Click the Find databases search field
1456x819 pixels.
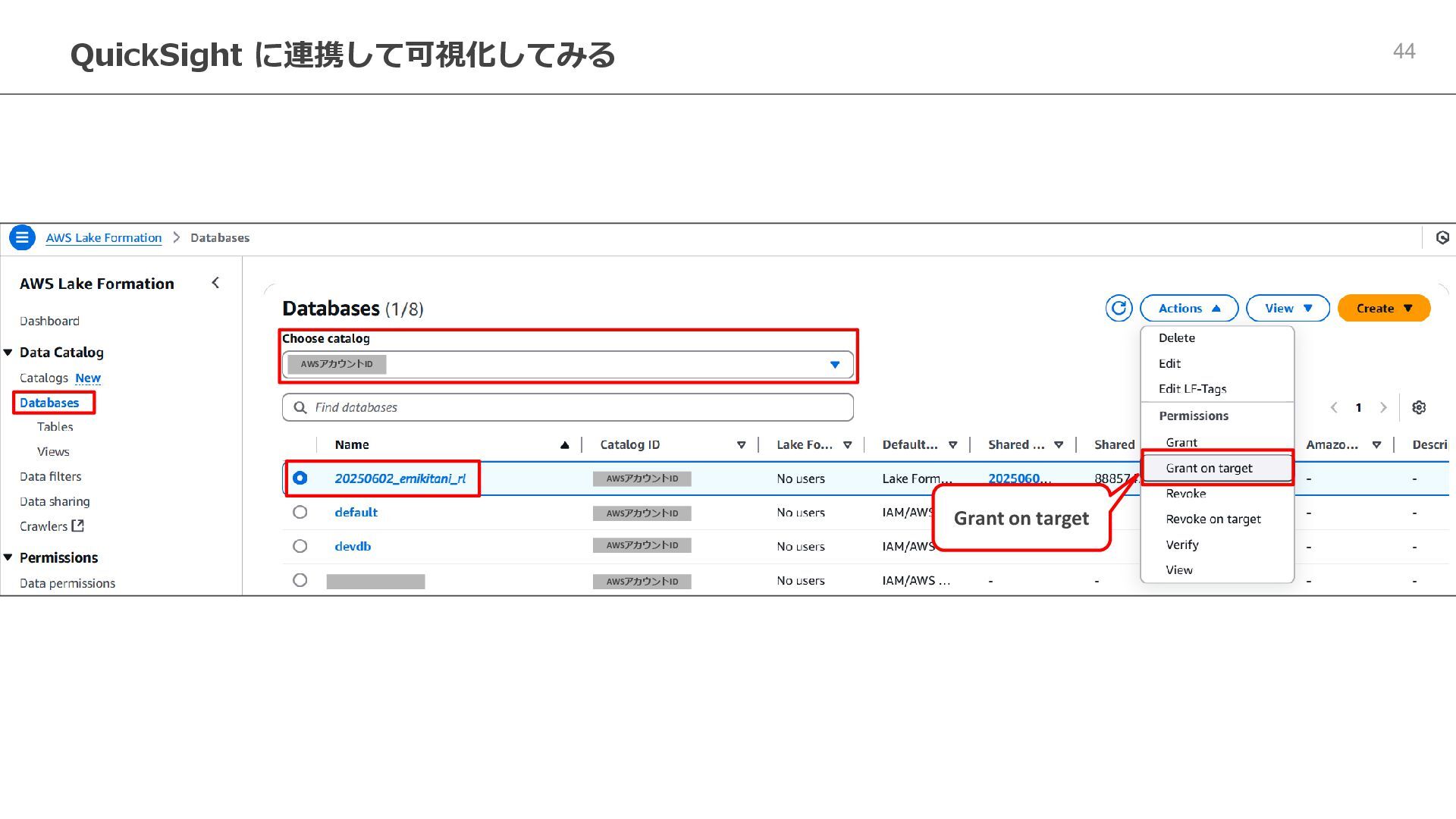567,407
